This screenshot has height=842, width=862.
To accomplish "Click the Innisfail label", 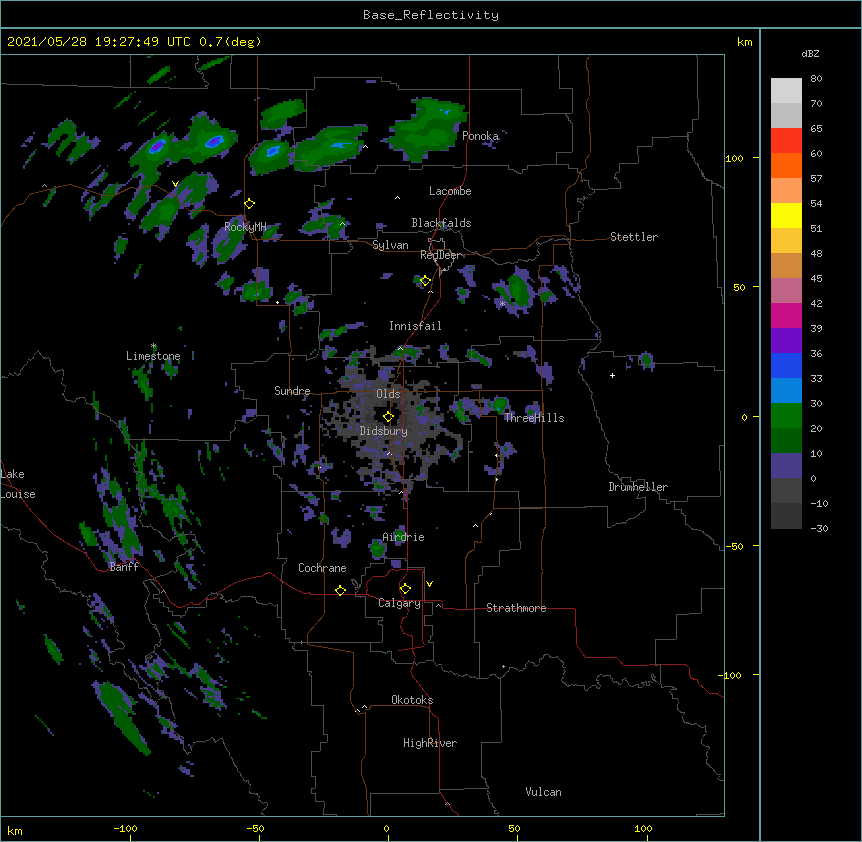I will (415, 326).
